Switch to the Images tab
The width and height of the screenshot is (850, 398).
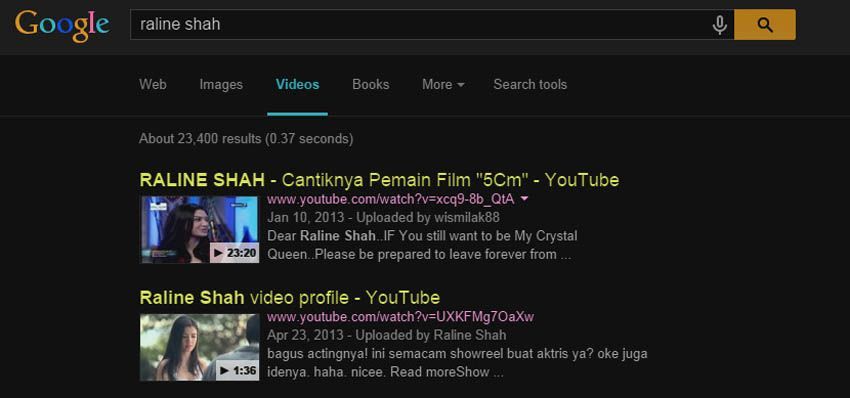pyautogui.click(x=221, y=85)
